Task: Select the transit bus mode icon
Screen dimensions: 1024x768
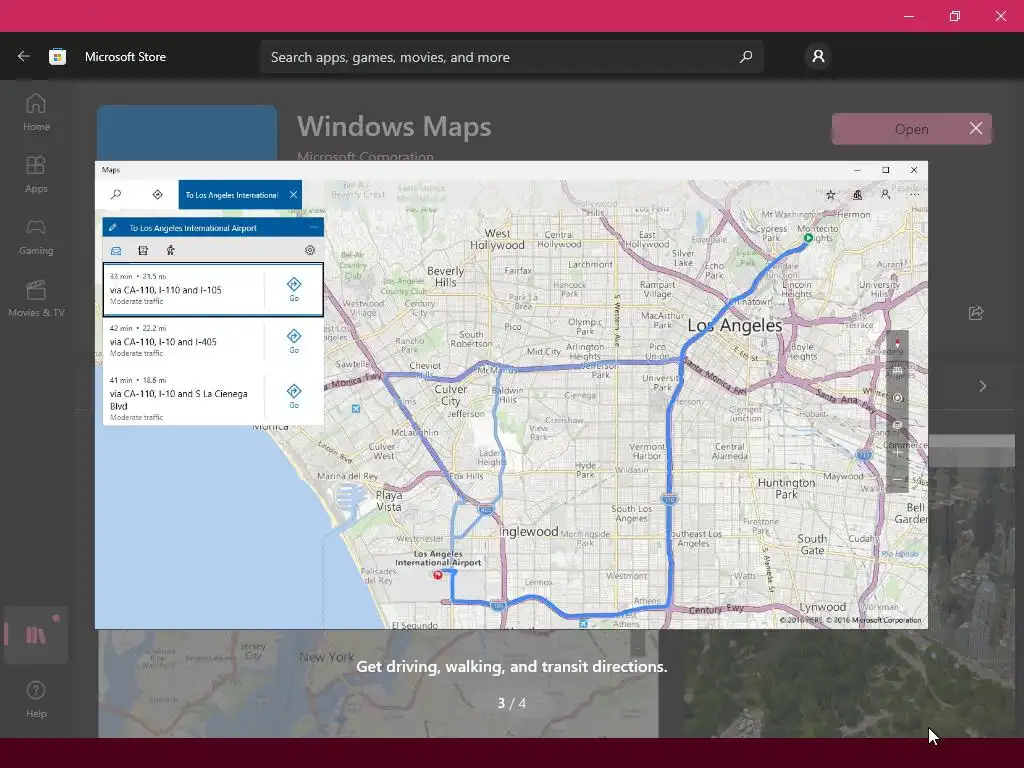Action: pos(143,251)
